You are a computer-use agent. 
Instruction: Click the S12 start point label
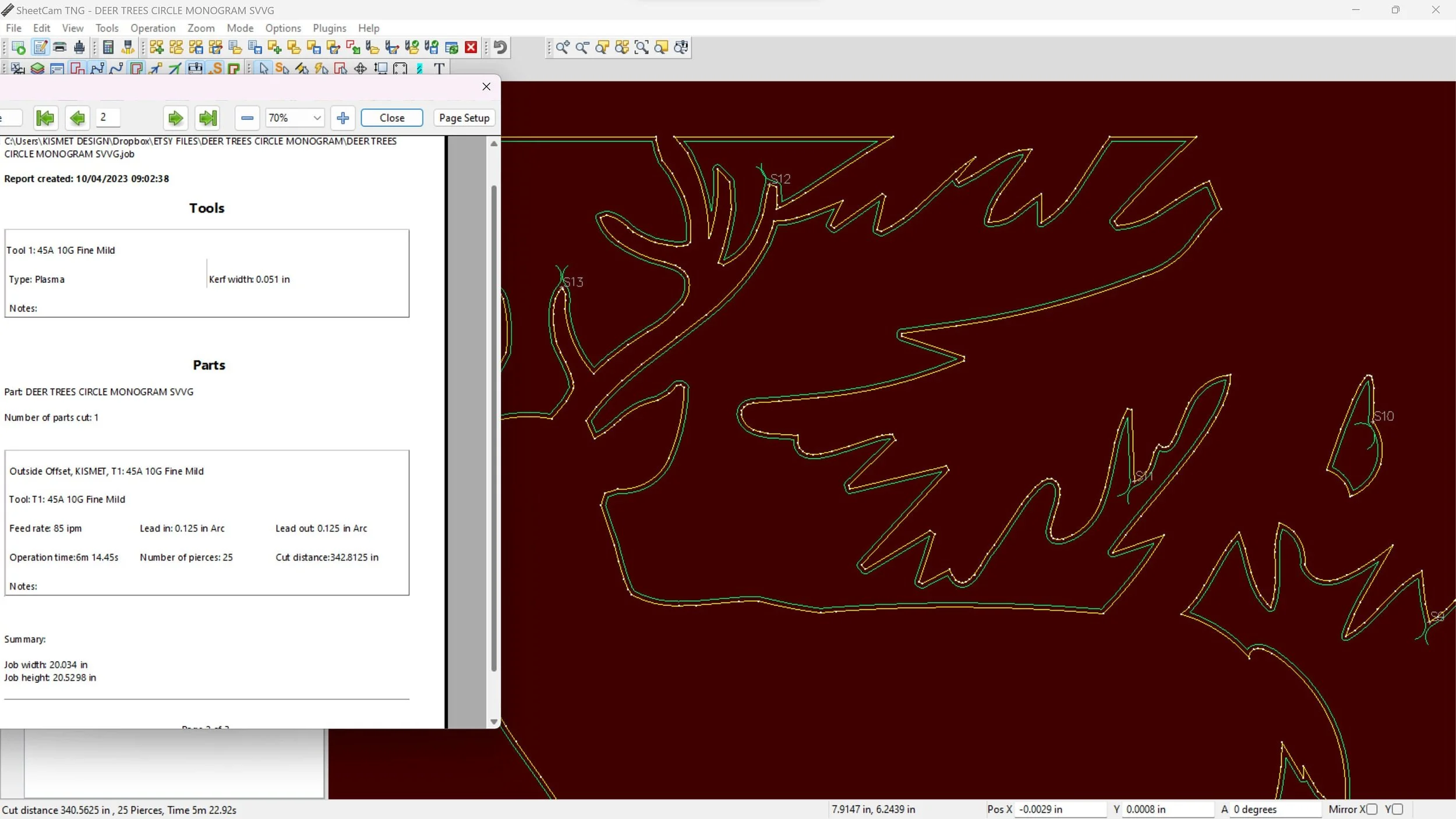[780, 179]
